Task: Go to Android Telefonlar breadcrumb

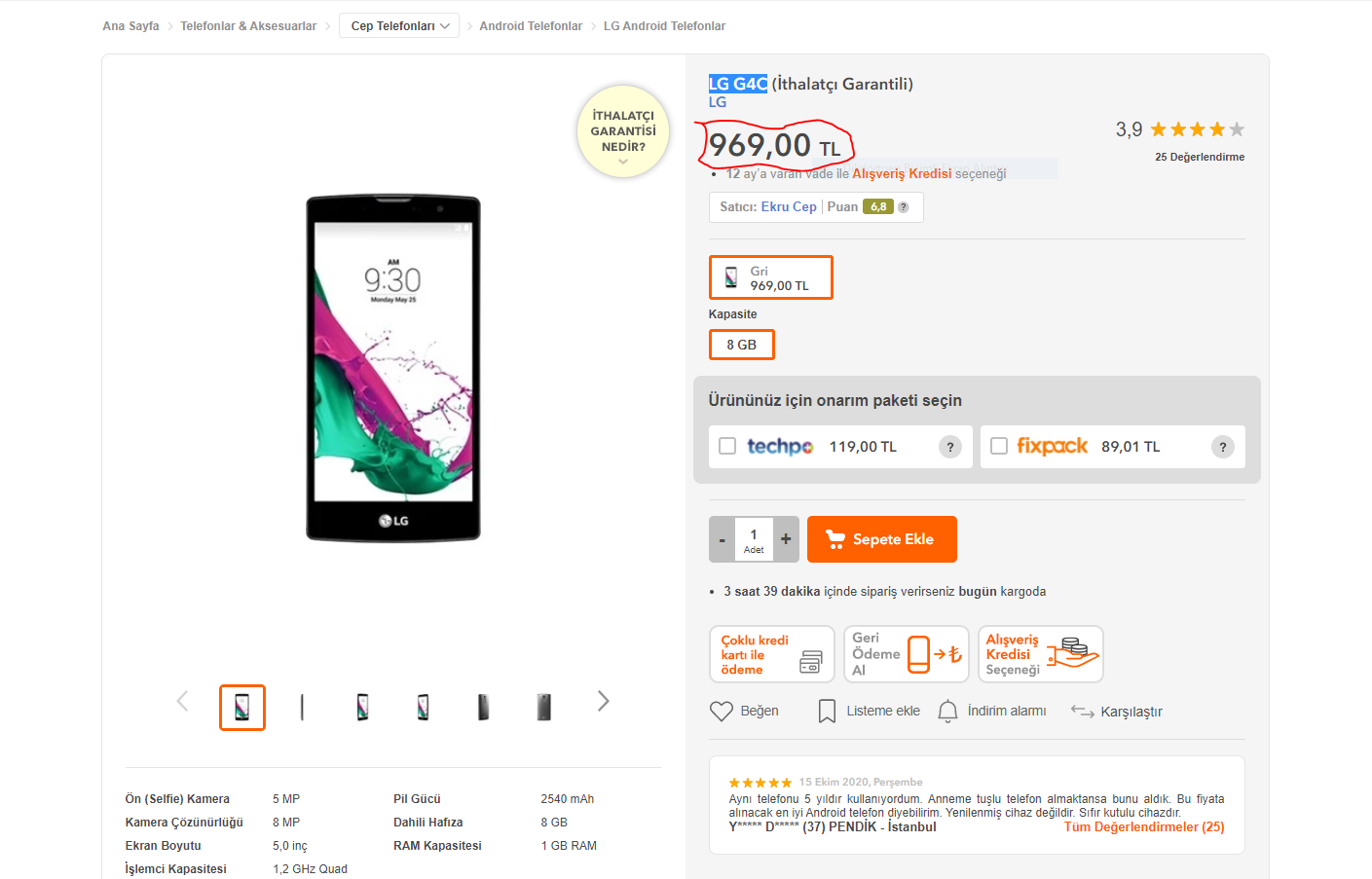Action: pos(531,26)
